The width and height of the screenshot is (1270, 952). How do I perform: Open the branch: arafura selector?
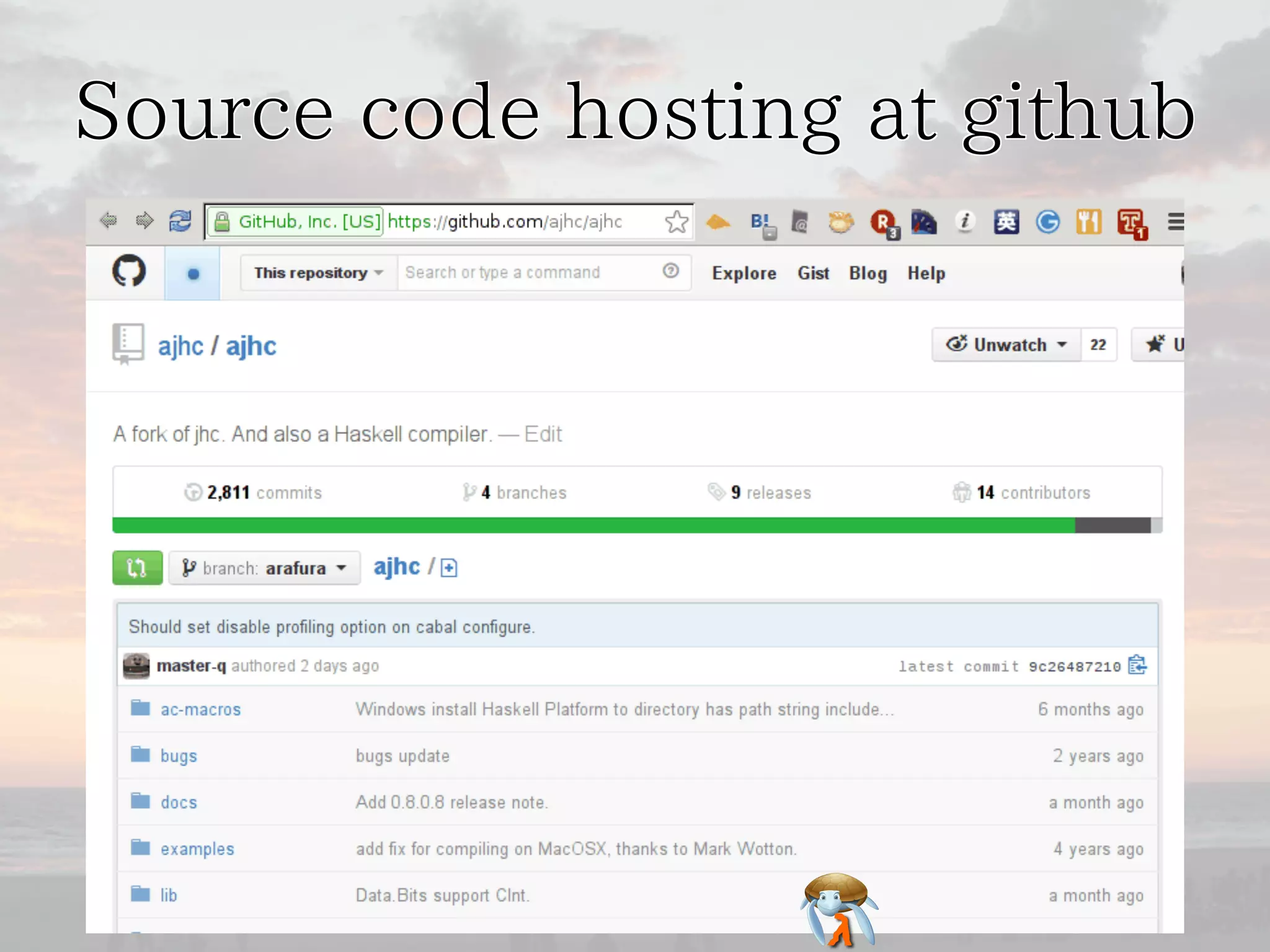[265, 568]
